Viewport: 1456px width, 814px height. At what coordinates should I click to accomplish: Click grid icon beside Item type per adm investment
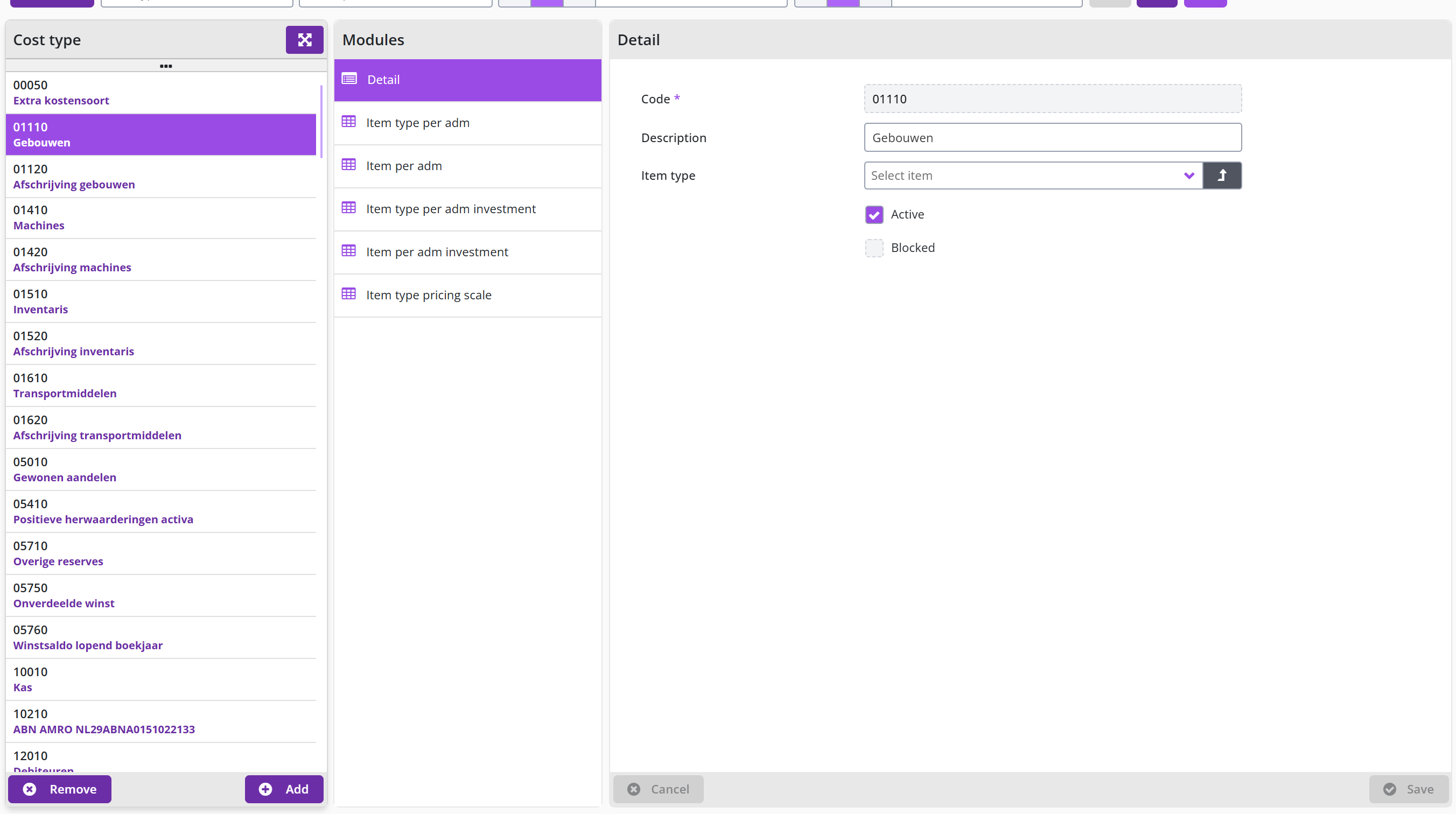[349, 207]
